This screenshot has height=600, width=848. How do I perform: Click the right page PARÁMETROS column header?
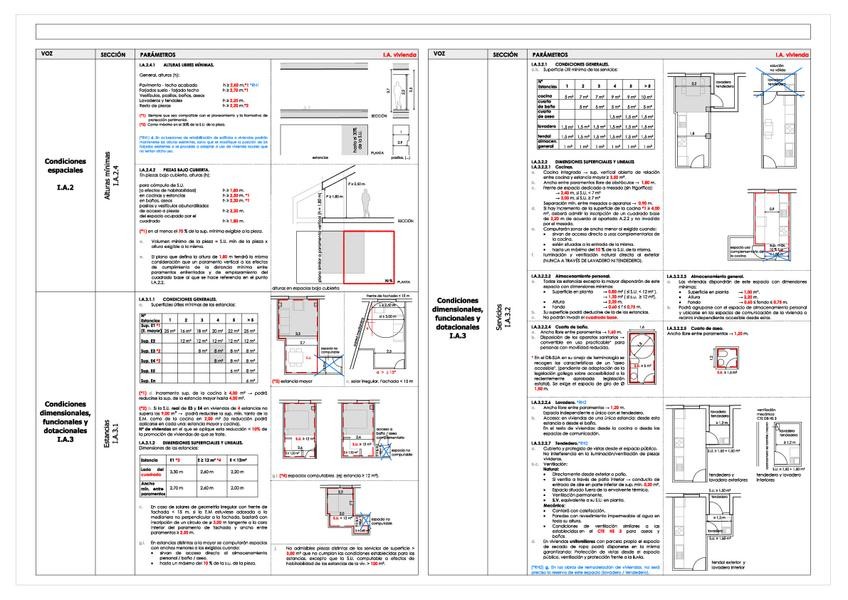[550, 55]
